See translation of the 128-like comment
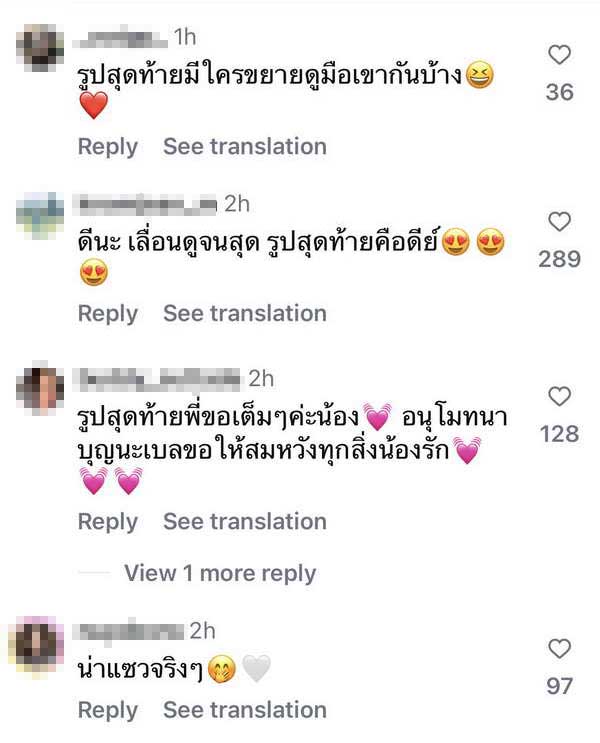This screenshot has width=600, height=743. tap(245, 522)
